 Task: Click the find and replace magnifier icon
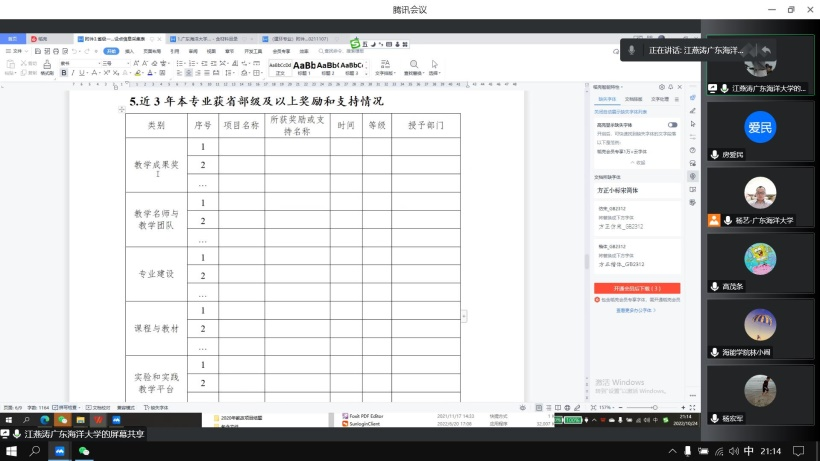[413, 65]
